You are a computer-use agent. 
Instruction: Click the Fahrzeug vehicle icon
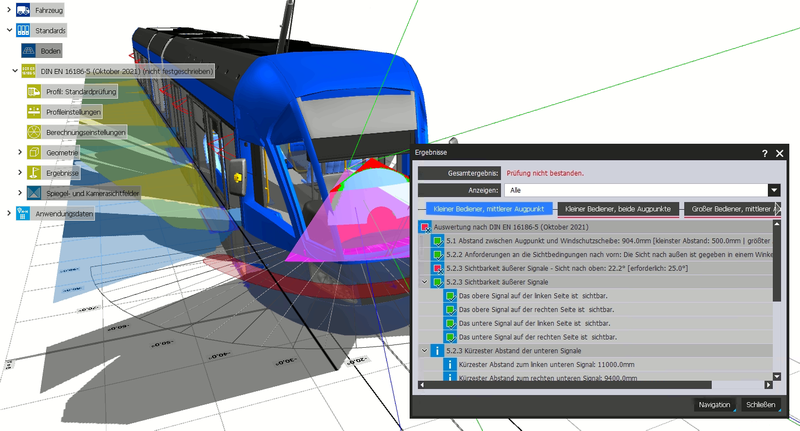pos(24,10)
